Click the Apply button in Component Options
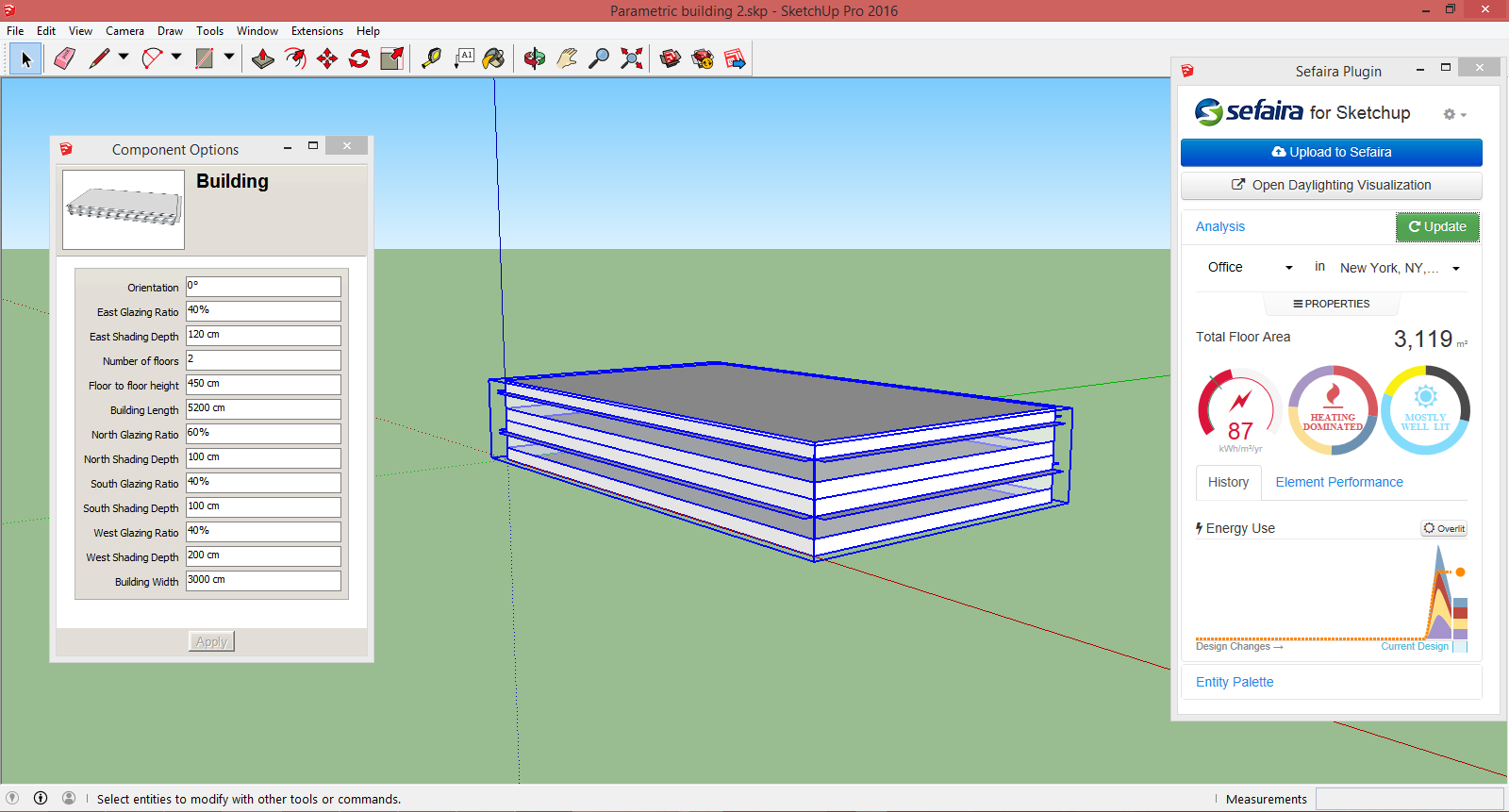The width and height of the screenshot is (1509, 812). tap(211, 641)
